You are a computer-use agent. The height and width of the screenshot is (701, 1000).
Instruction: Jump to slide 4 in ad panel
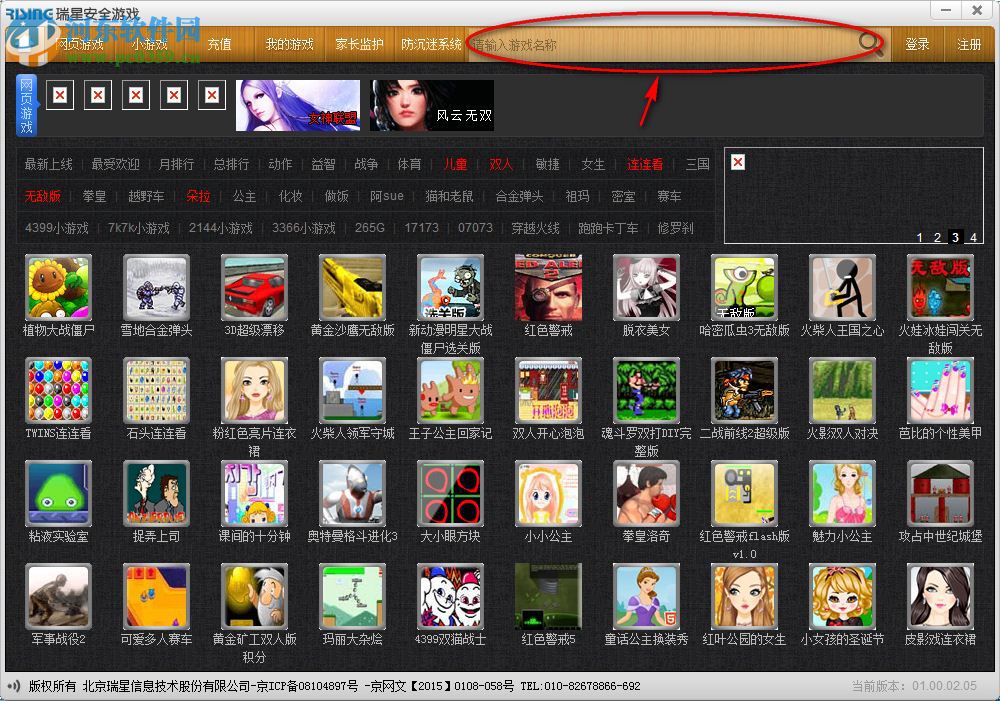[x=973, y=237]
